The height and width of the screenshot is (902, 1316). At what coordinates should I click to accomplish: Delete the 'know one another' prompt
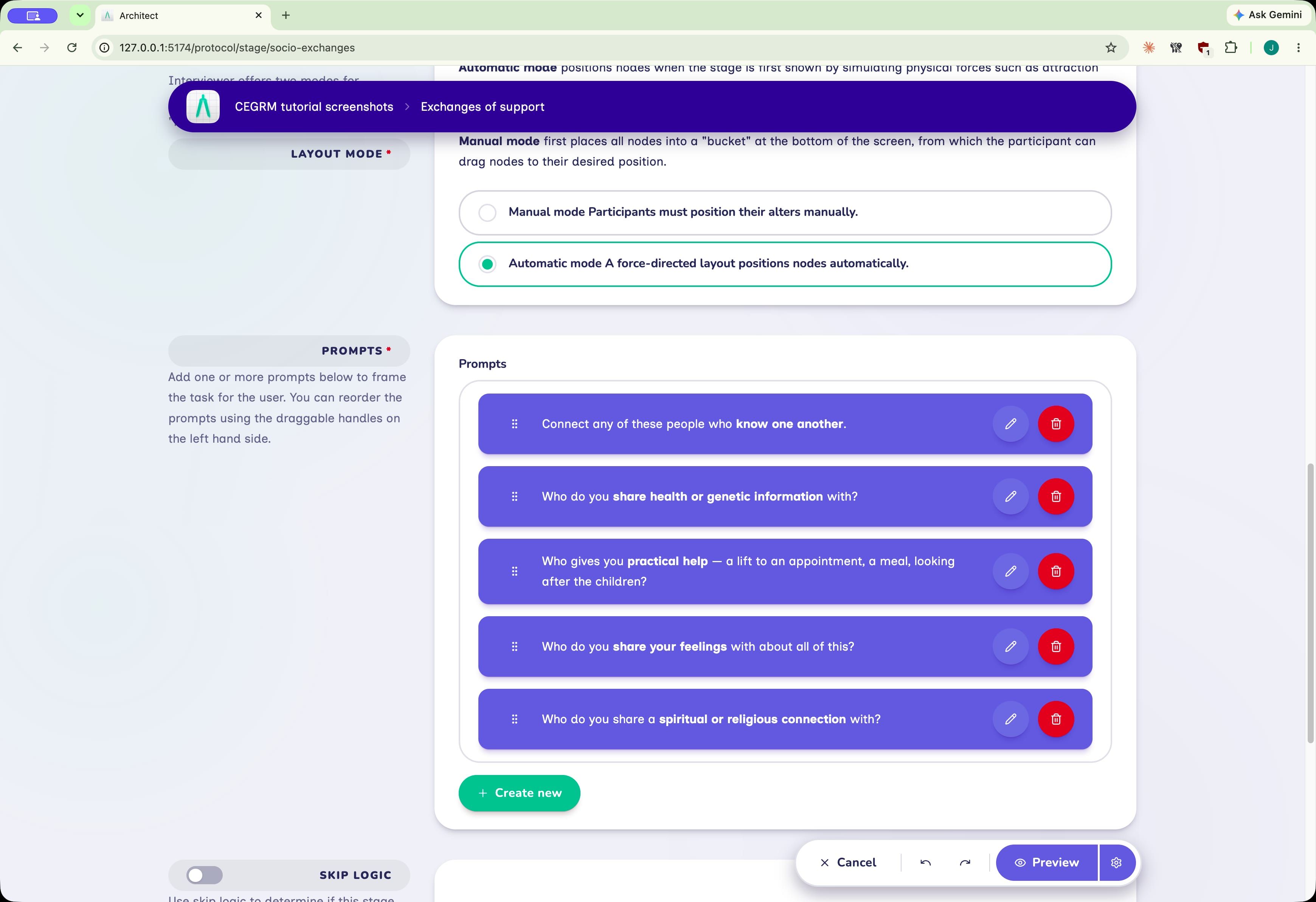point(1055,423)
